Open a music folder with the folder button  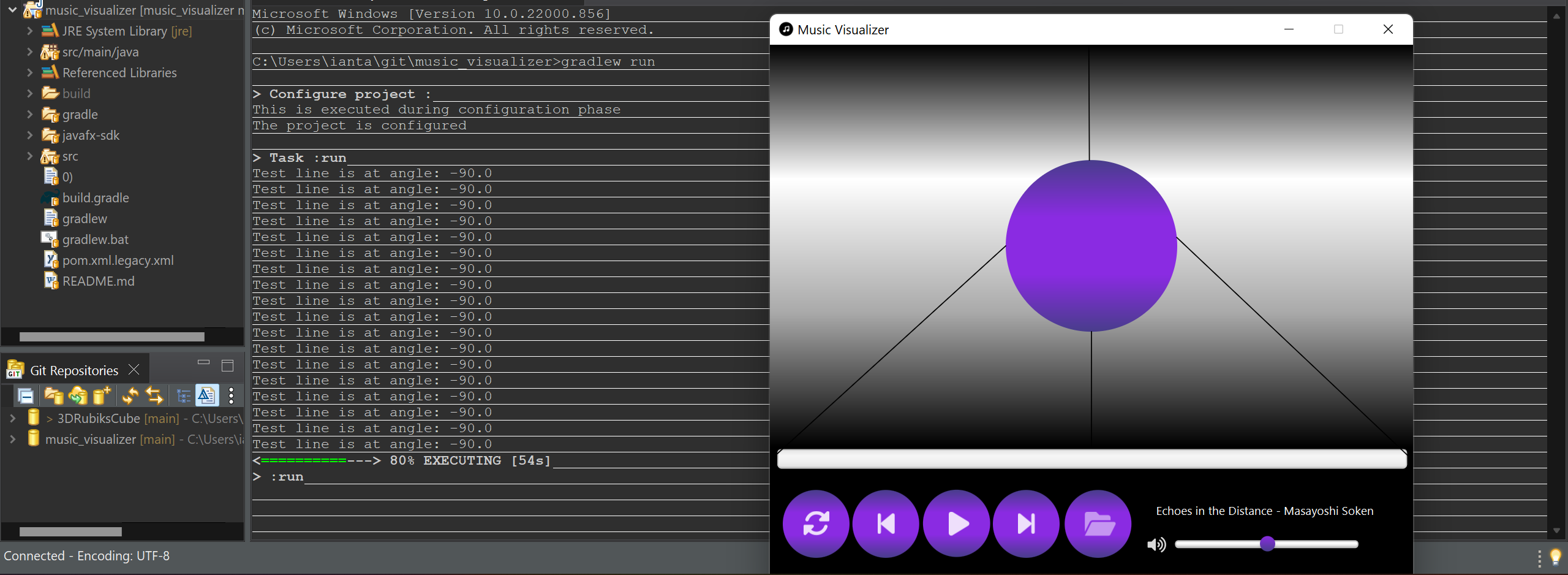point(1098,524)
